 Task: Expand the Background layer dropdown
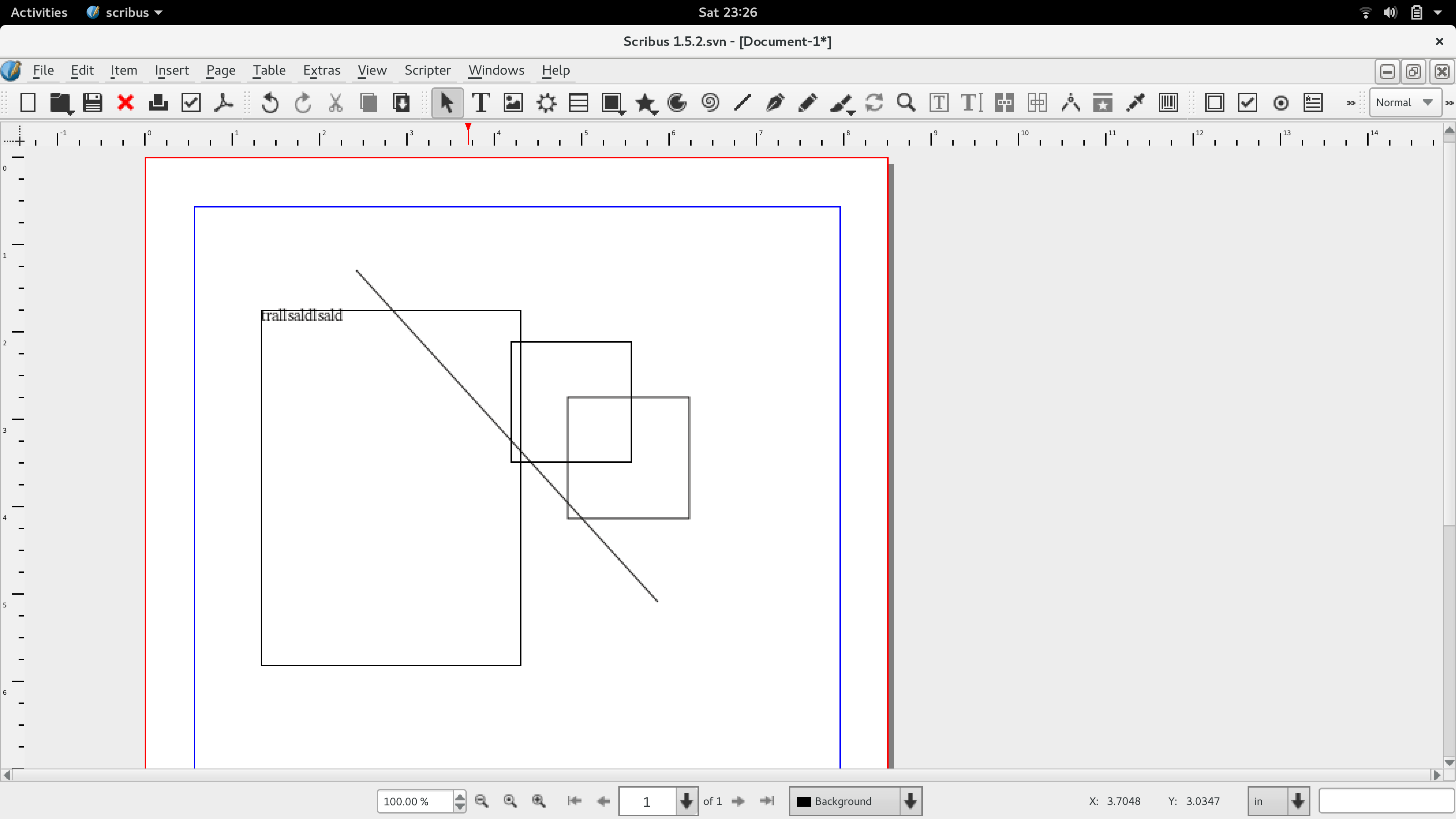tap(910, 801)
